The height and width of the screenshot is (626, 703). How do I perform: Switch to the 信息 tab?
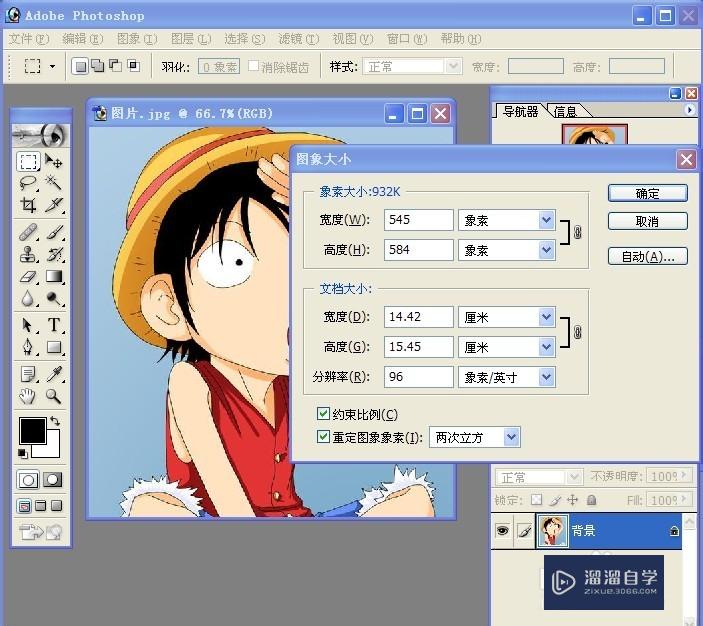coord(565,111)
